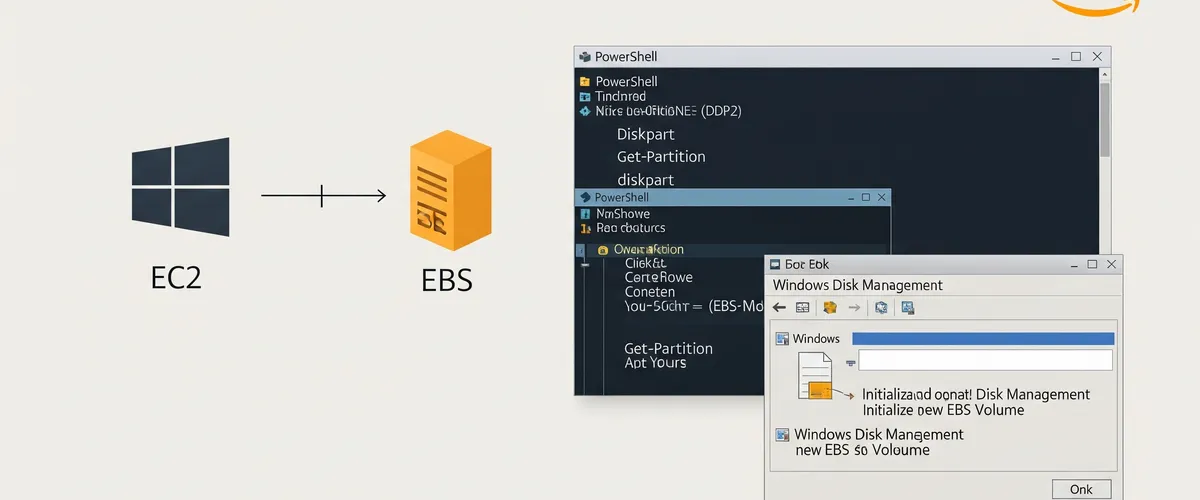Click the yellow lock icon on highlighted row
1200x500 pixels.
coord(603,249)
